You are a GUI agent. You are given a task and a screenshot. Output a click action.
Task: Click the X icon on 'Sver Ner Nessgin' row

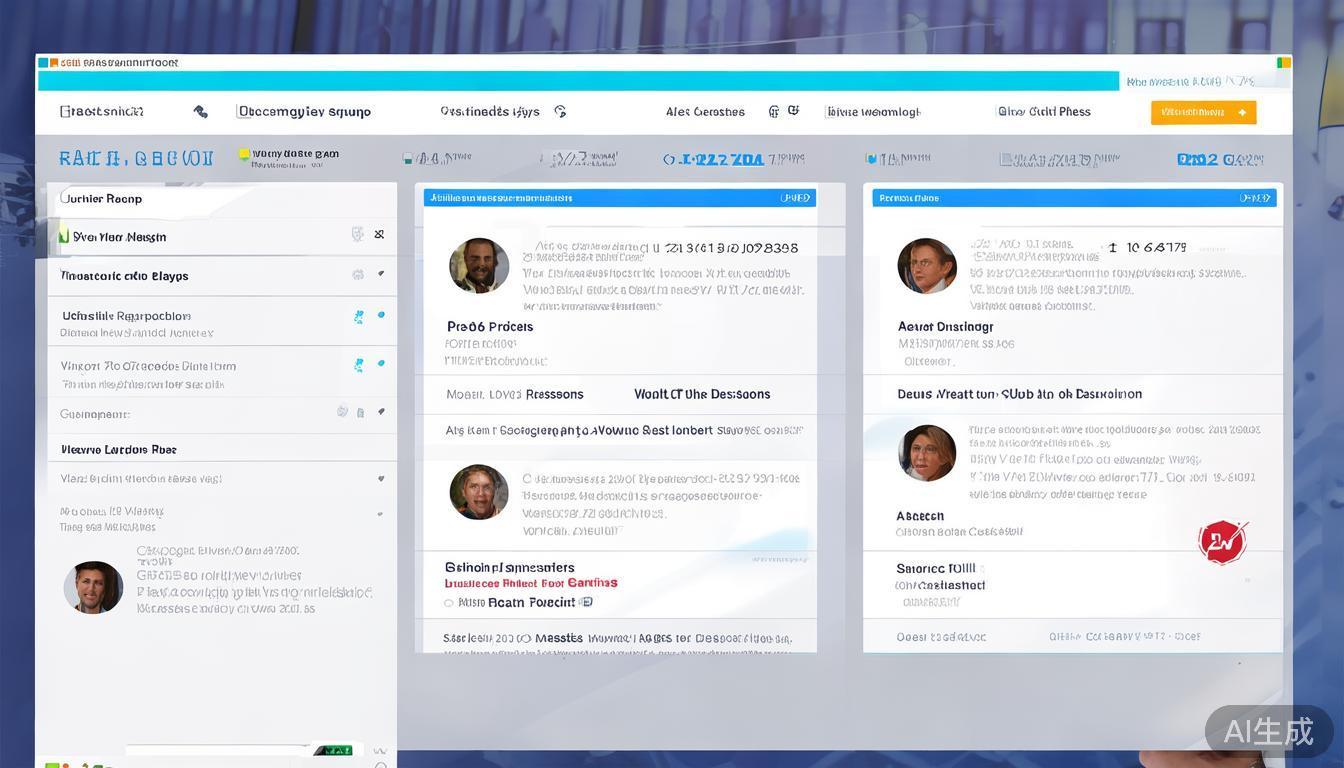pyautogui.click(x=379, y=235)
